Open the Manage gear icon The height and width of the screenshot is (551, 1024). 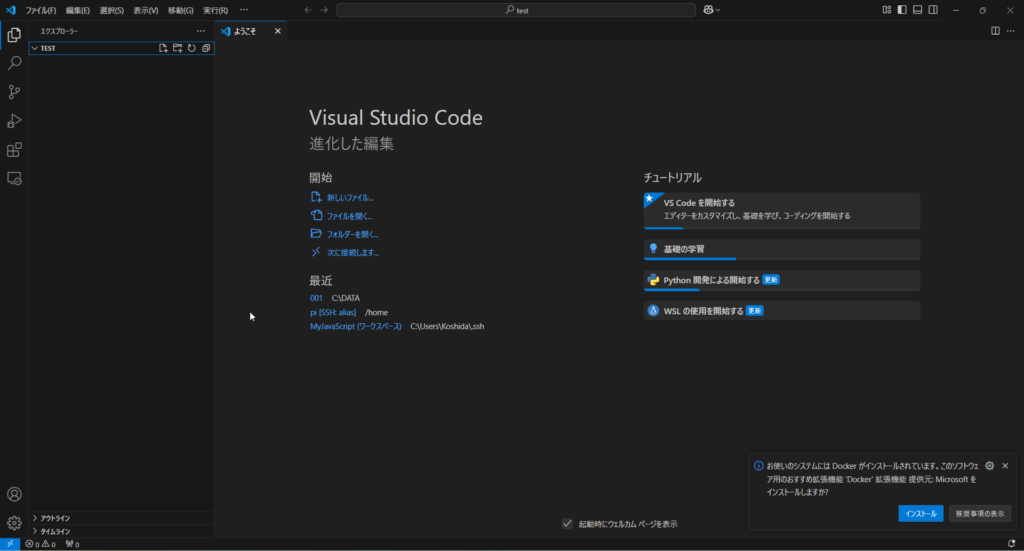pos(14,523)
